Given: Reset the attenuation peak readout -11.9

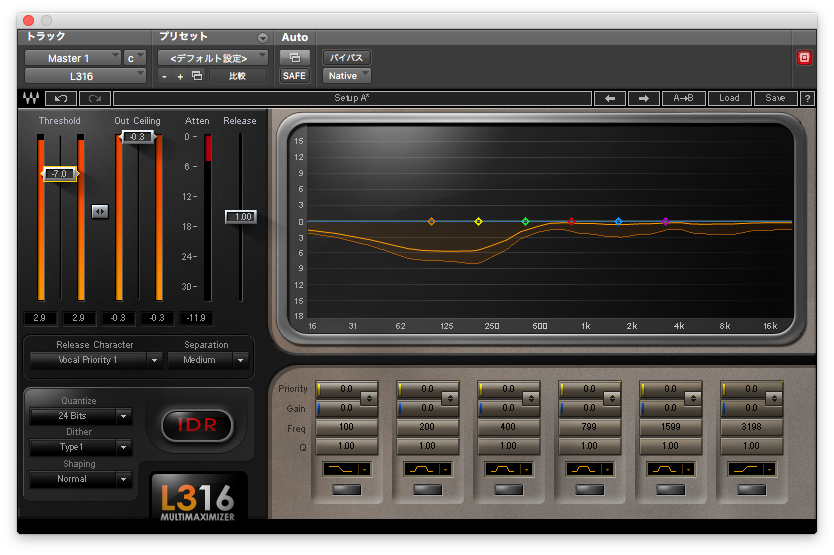Looking at the screenshot, I should (196, 318).
